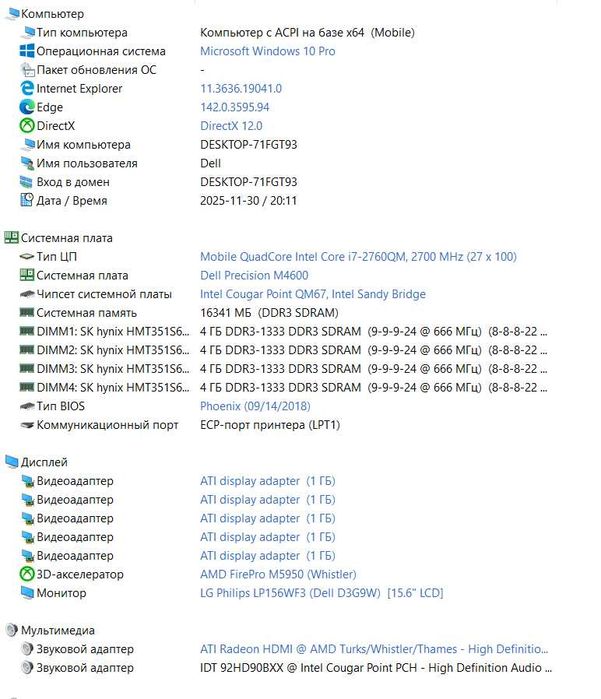Click the Имя пользователя icon

coord(27,163)
